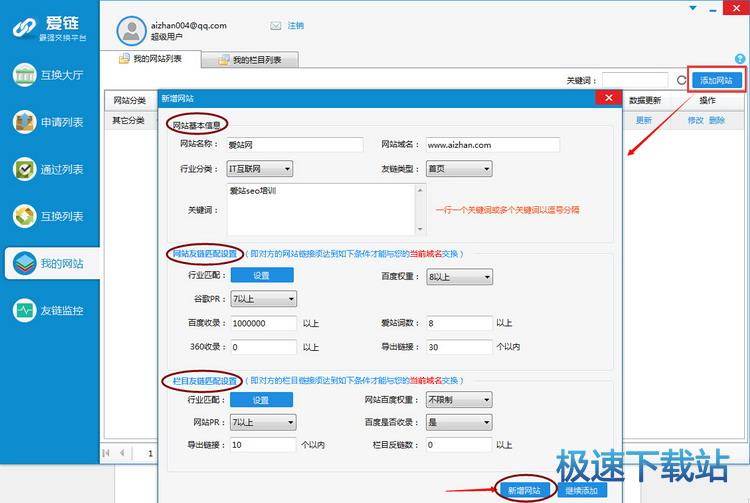Click 设置 for website 行业匹配
The image size is (750, 503).
click(262, 275)
